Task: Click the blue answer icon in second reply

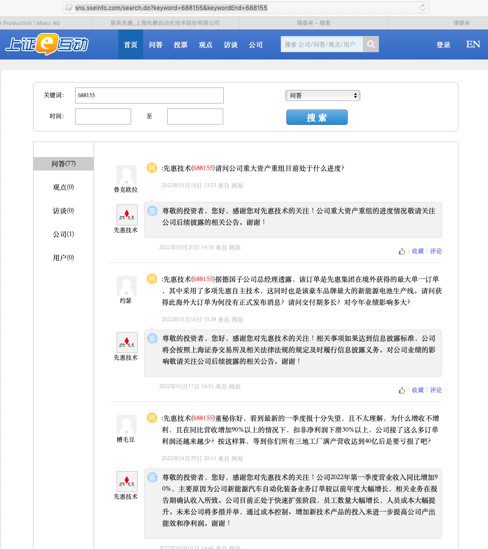Action: [x=152, y=338]
